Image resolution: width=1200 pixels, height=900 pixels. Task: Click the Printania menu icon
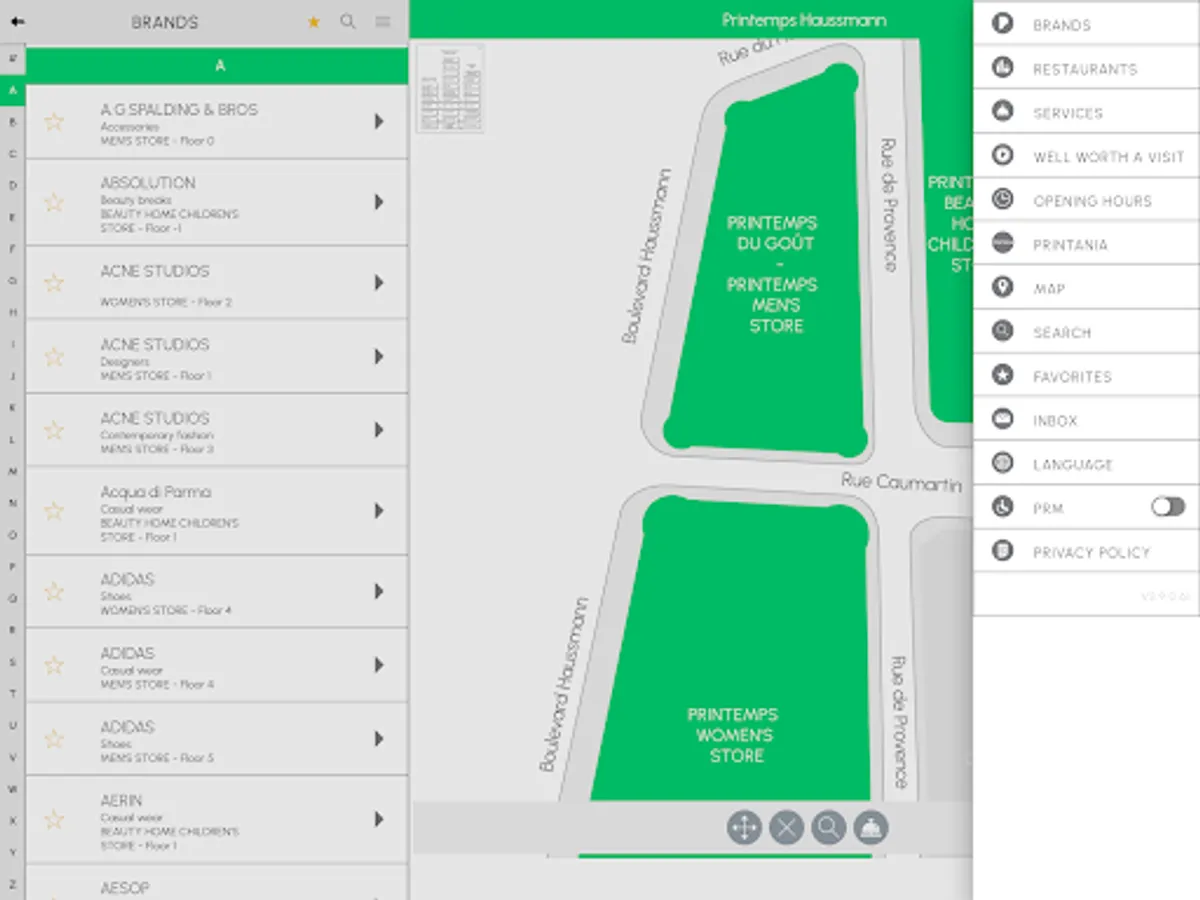point(1002,244)
